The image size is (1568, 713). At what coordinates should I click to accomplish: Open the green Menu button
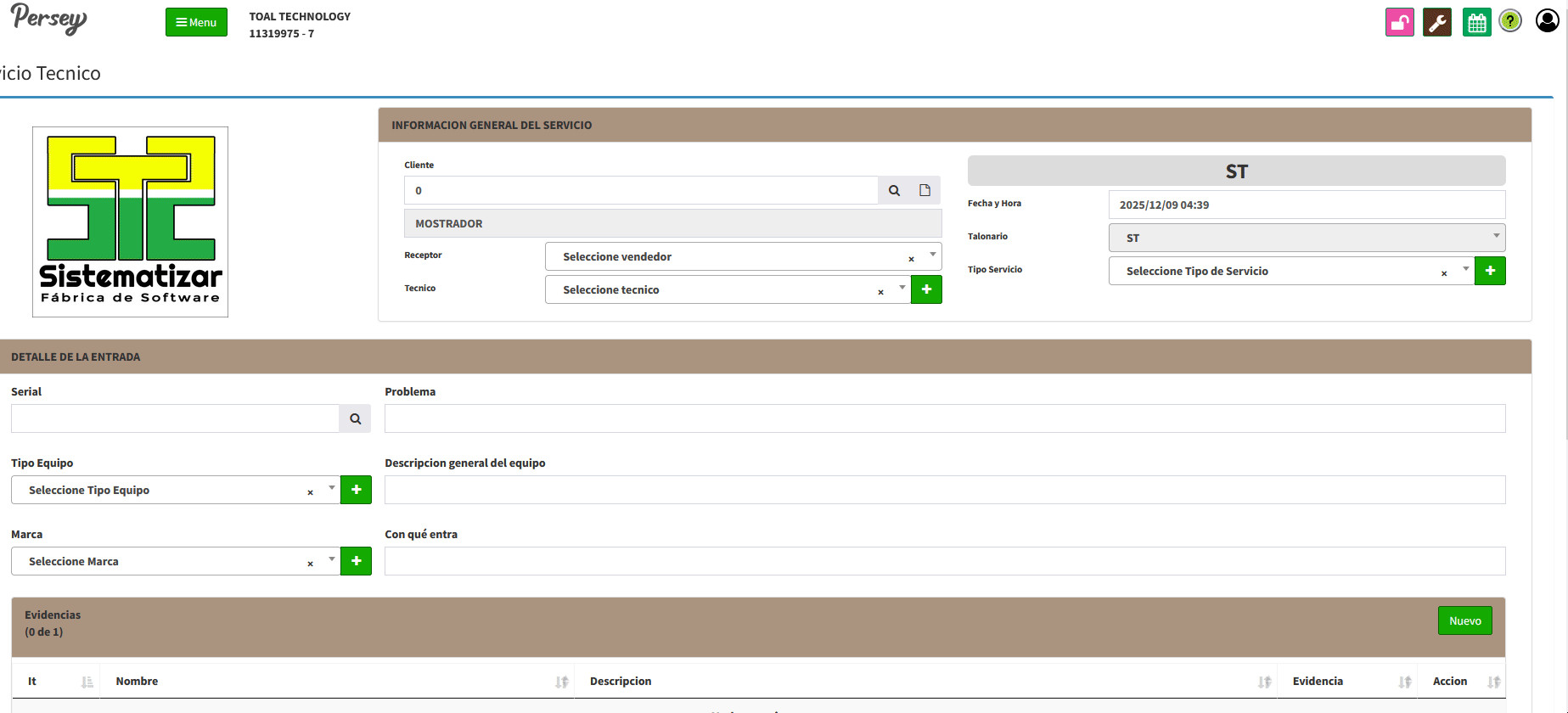[x=196, y=22]
